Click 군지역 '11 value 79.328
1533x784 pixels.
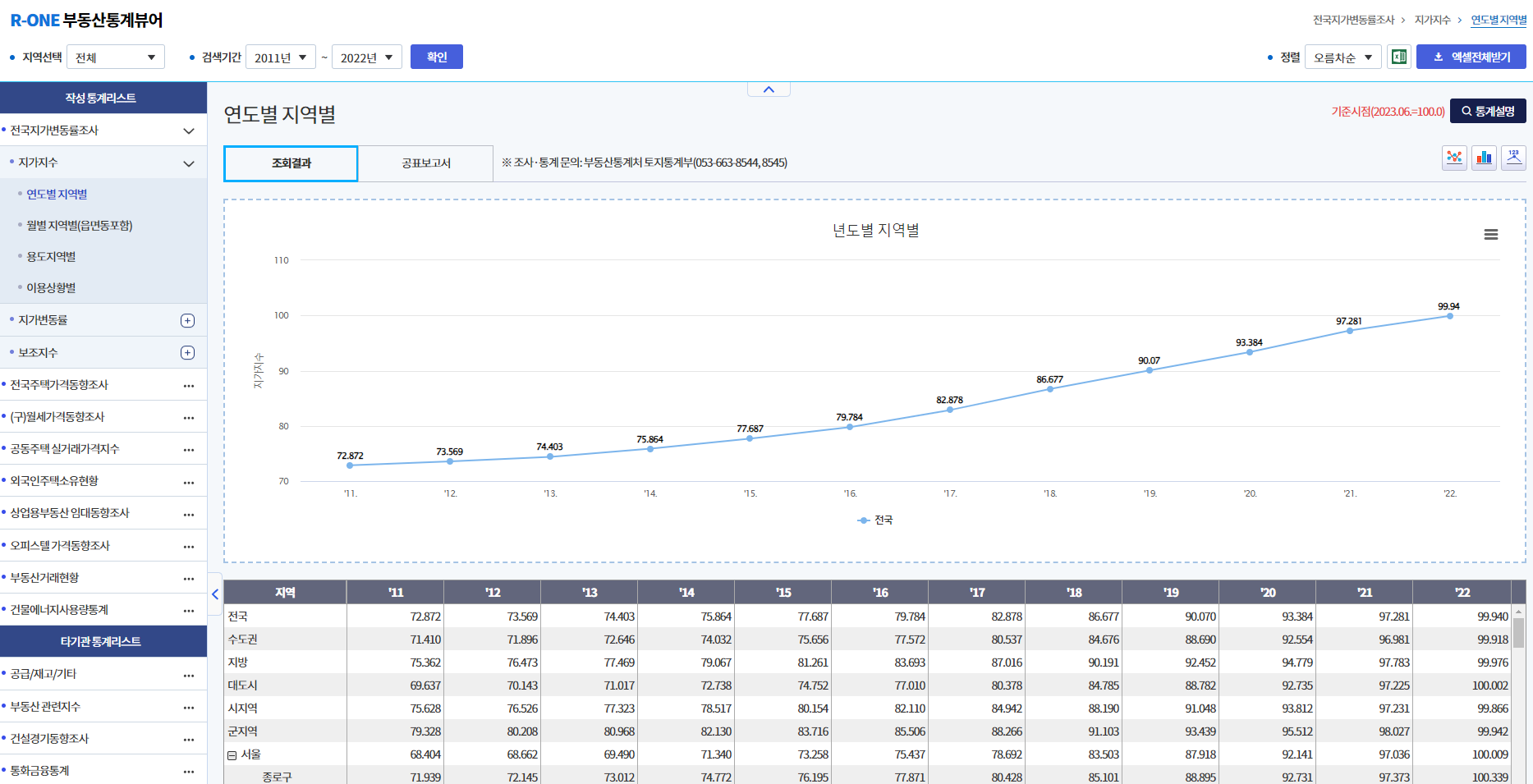tap(425, 731)
